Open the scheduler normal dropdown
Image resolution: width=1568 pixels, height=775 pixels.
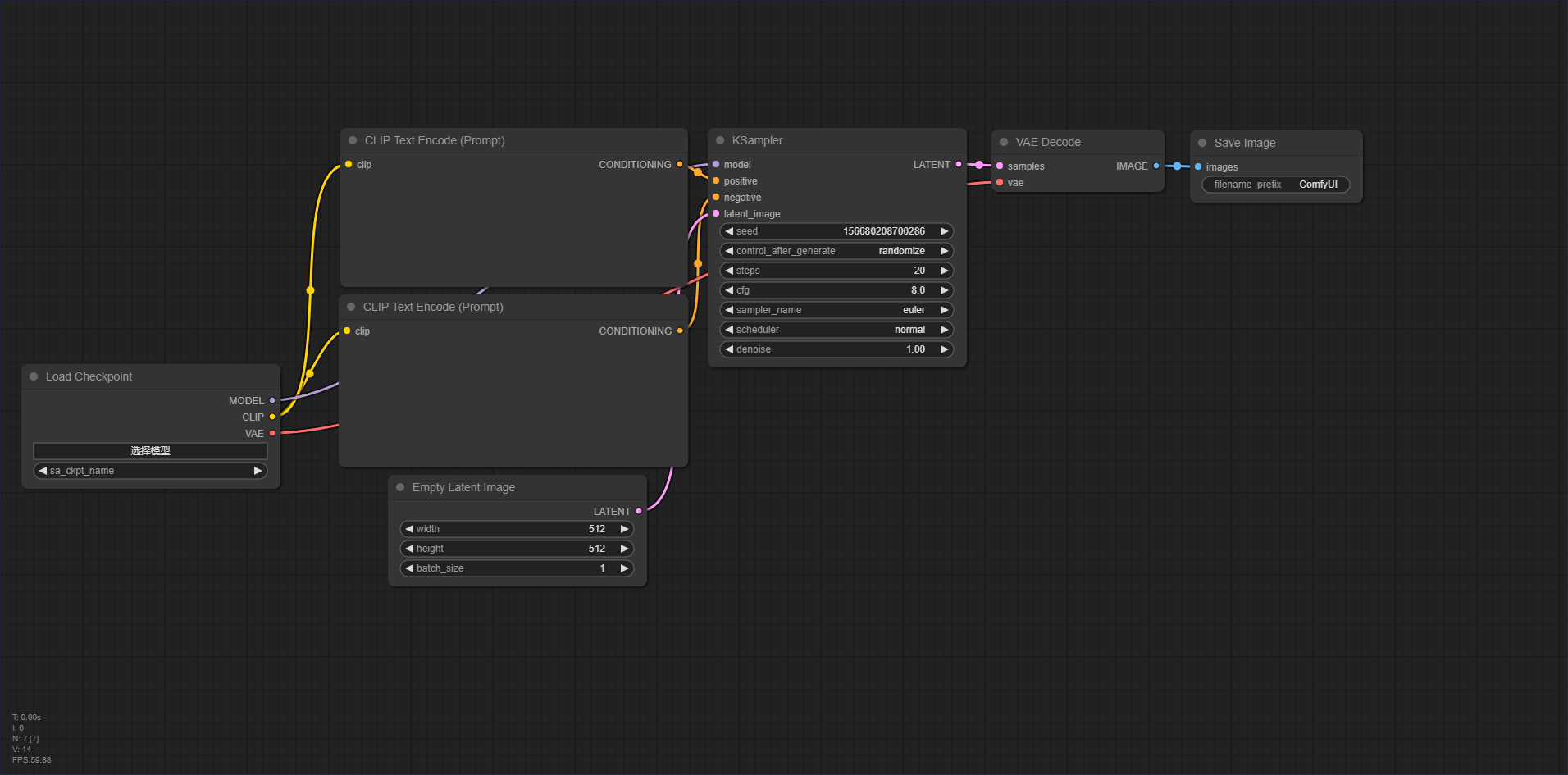(836, 330)
